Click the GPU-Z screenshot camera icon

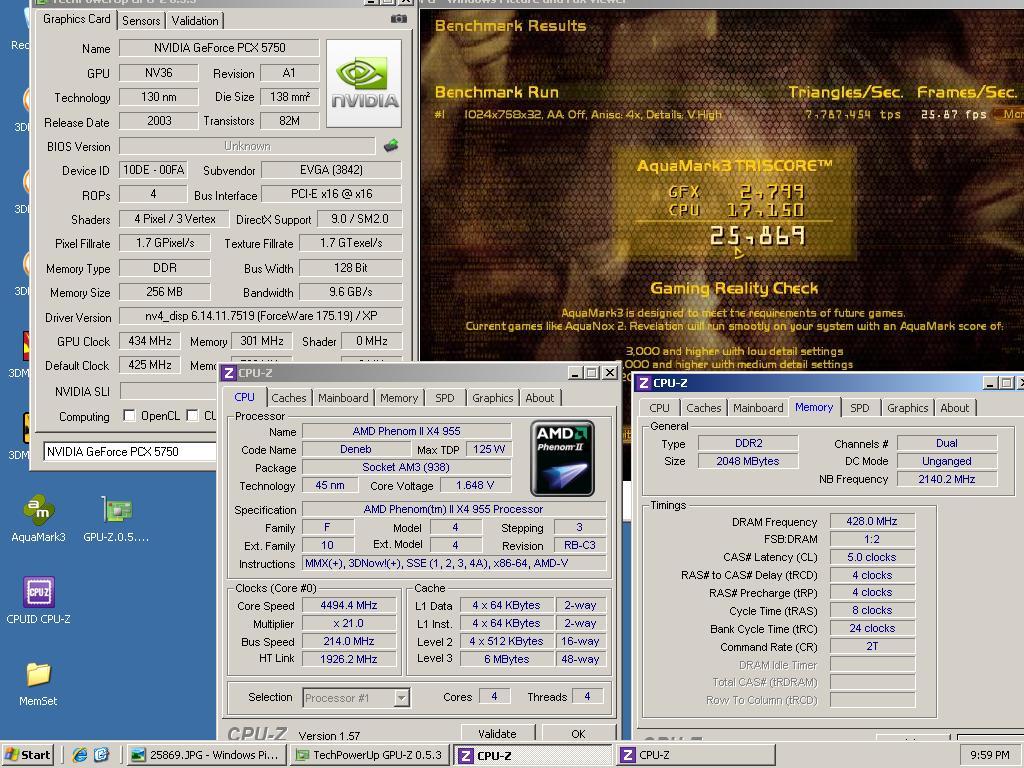398,19
